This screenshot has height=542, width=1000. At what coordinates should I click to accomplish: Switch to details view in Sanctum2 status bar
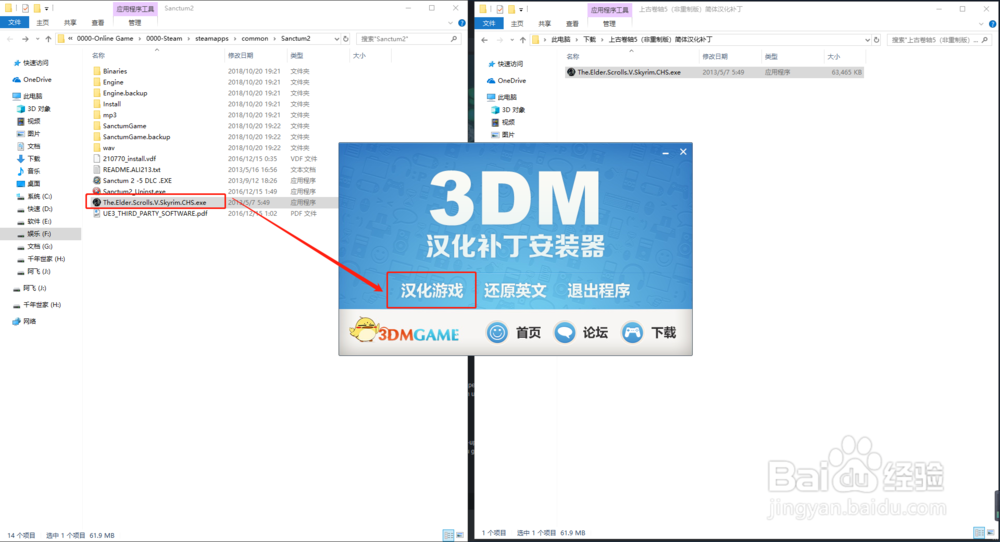448,535
